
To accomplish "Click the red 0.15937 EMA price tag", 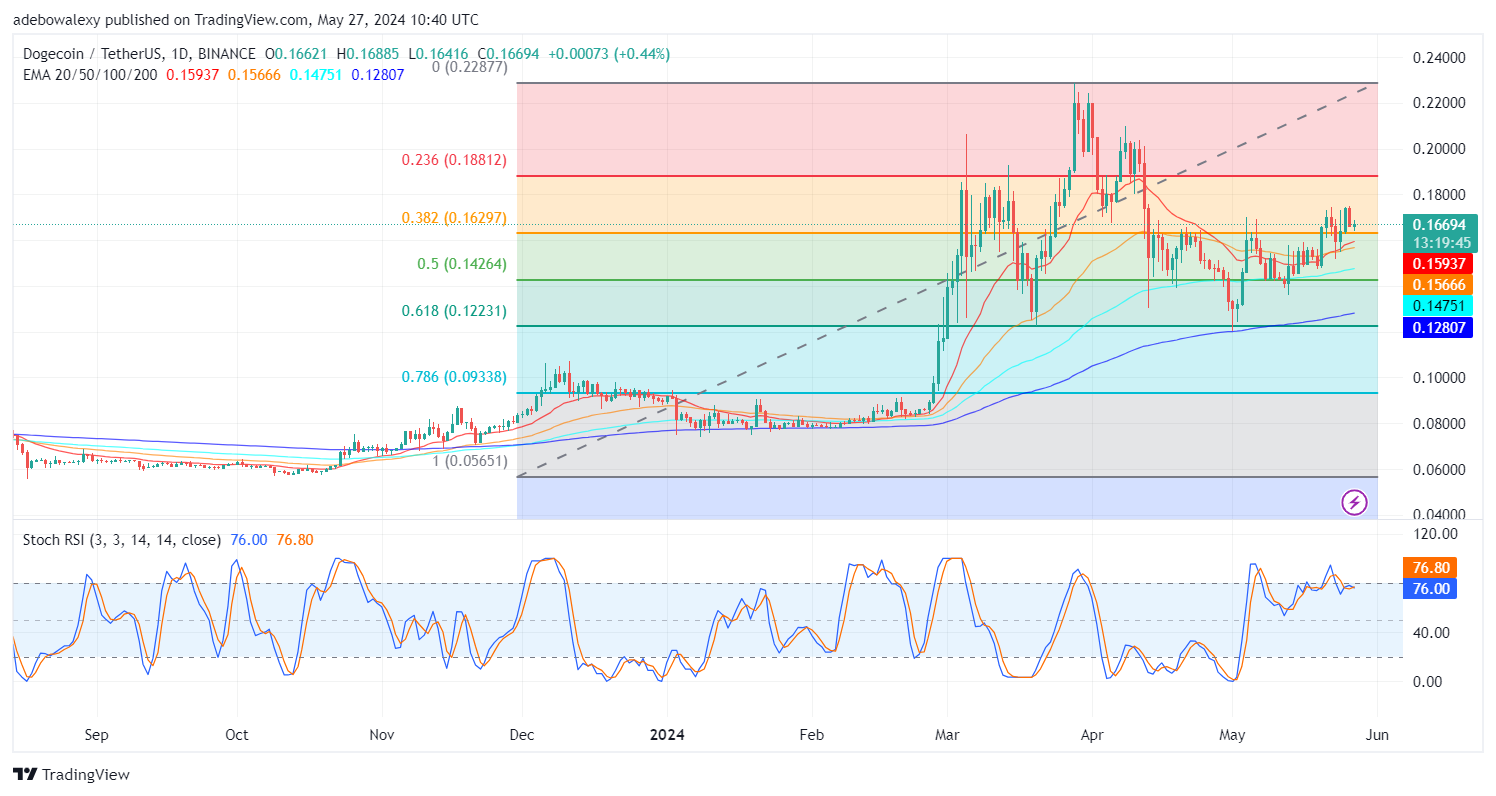I will tap(1438, 263).
